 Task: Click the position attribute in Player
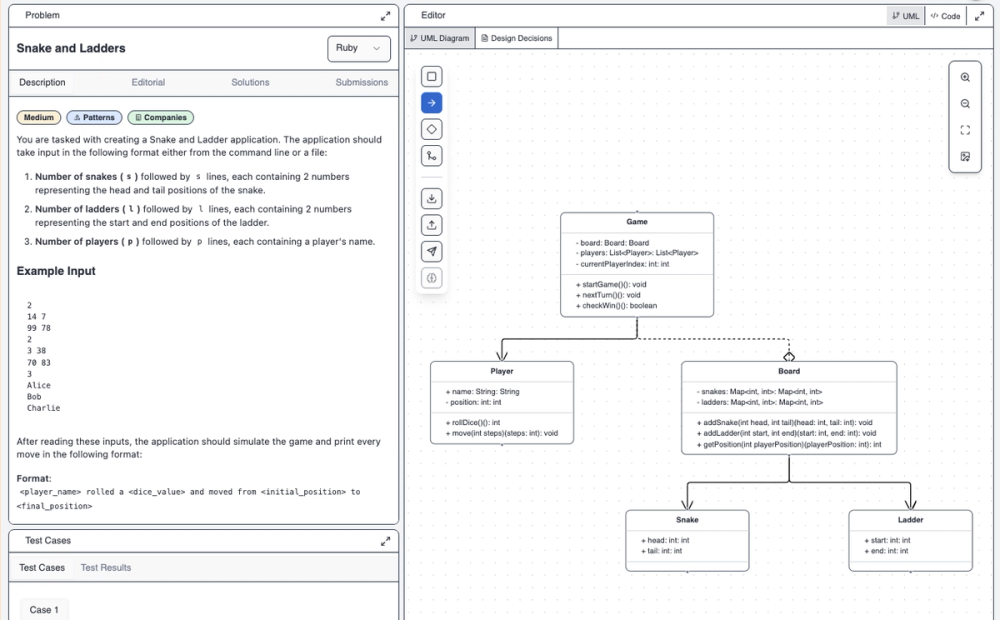473,402
